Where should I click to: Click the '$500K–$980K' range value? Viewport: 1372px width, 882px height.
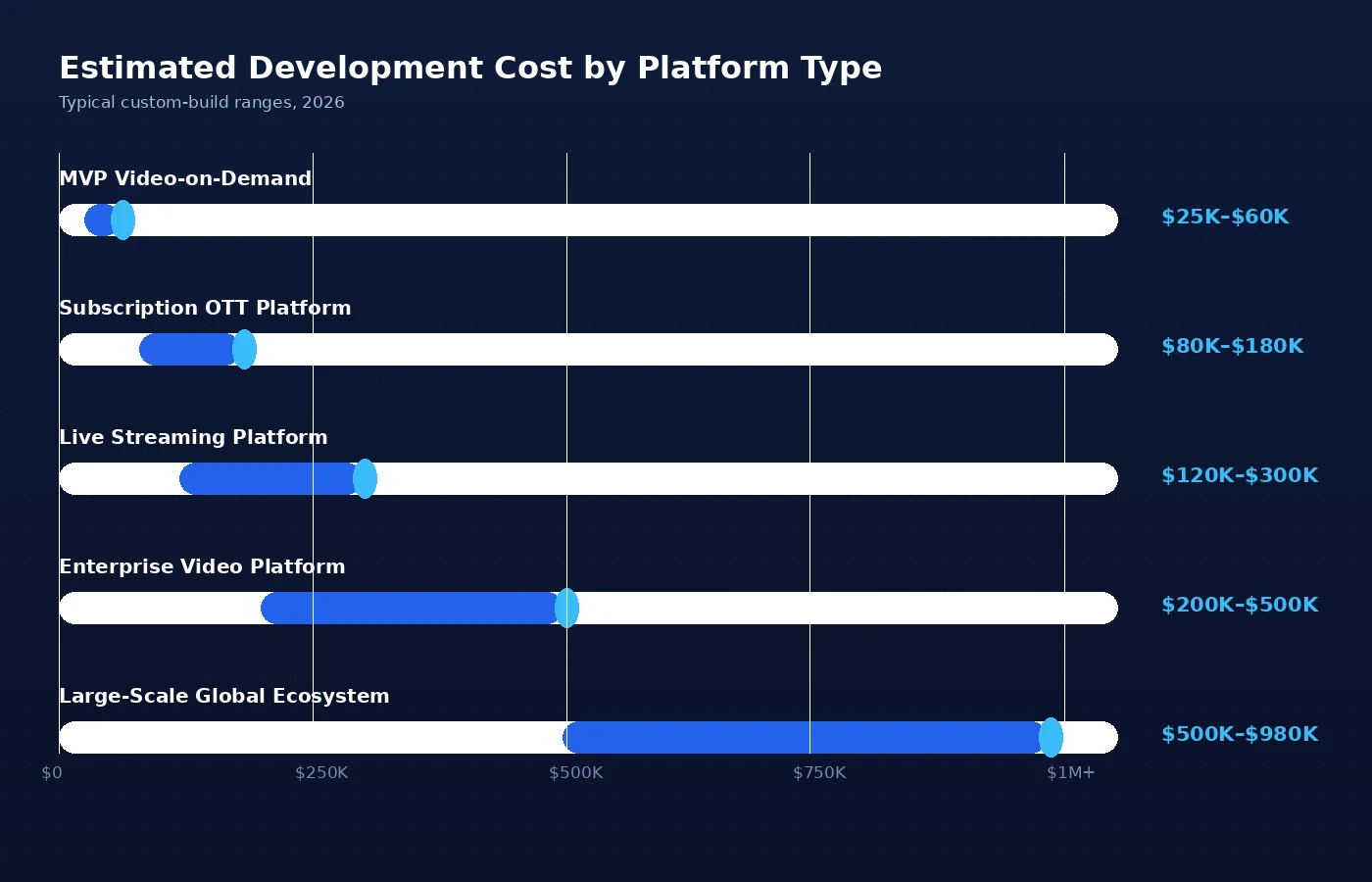1240,734
